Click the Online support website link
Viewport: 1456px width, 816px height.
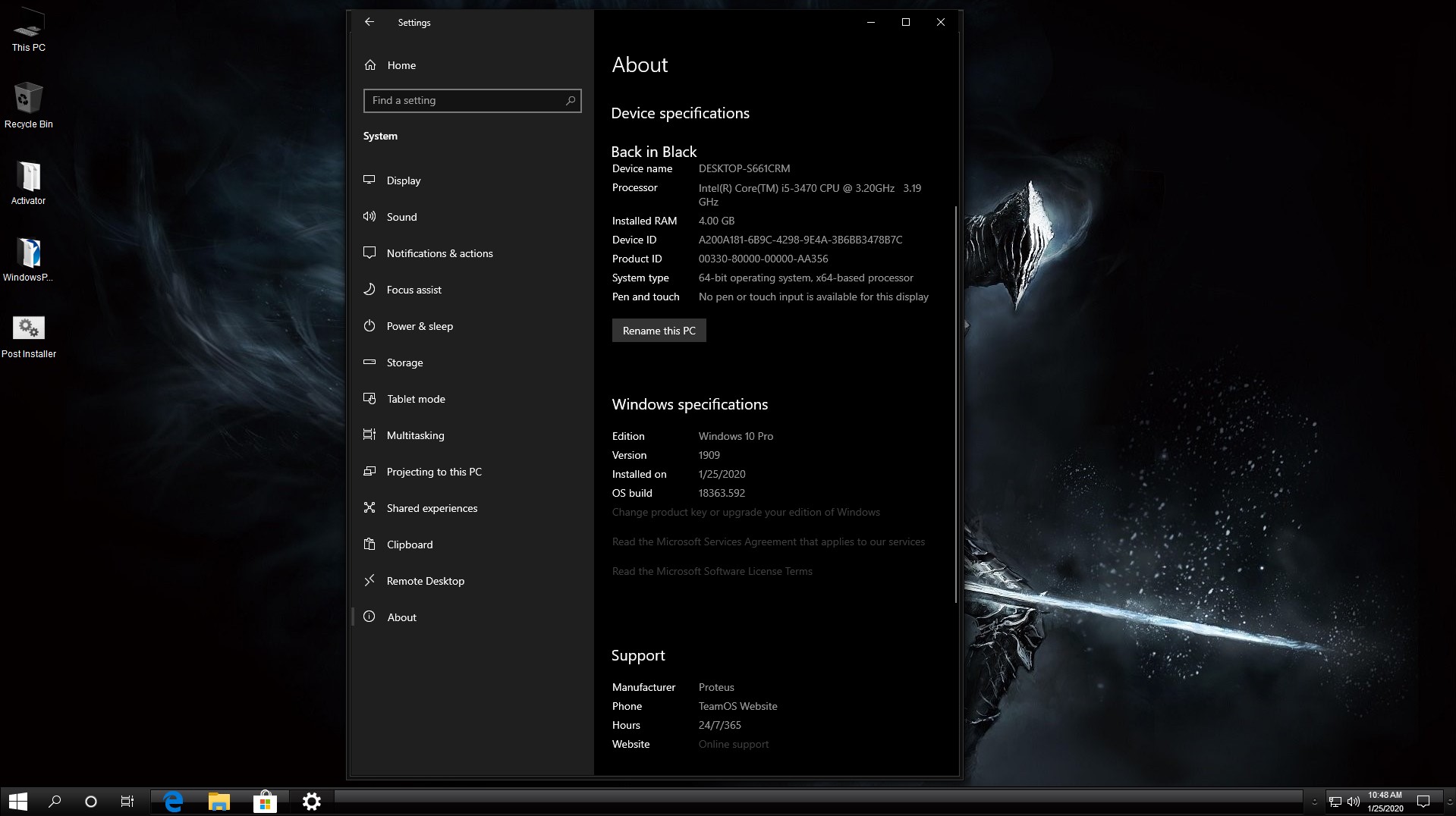pyautogui.click(x=734, y=745)
